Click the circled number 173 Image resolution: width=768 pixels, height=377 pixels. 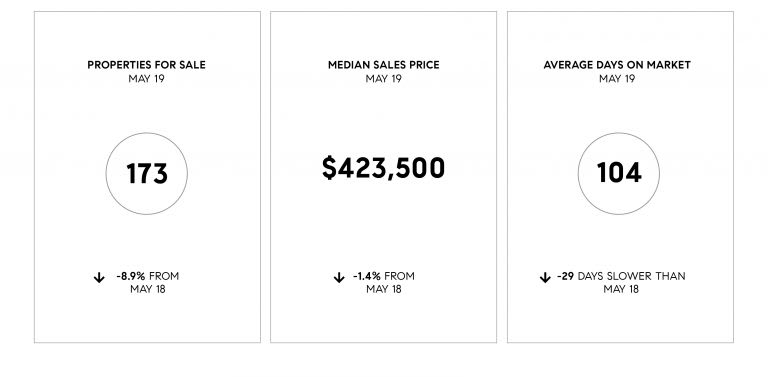click(146, 173)
